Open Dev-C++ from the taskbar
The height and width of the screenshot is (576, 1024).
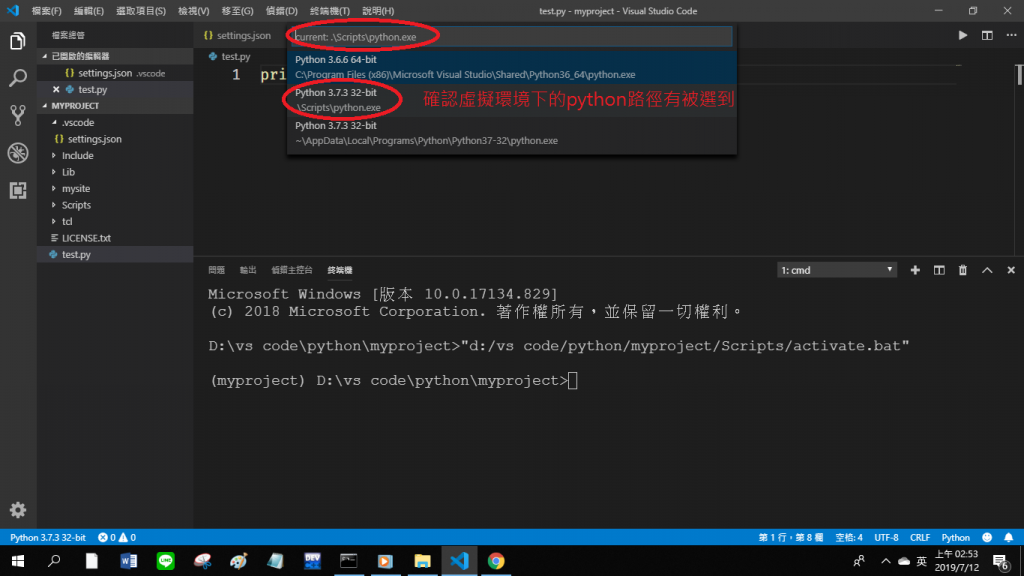pyautogui.click(x=312, y=561)
